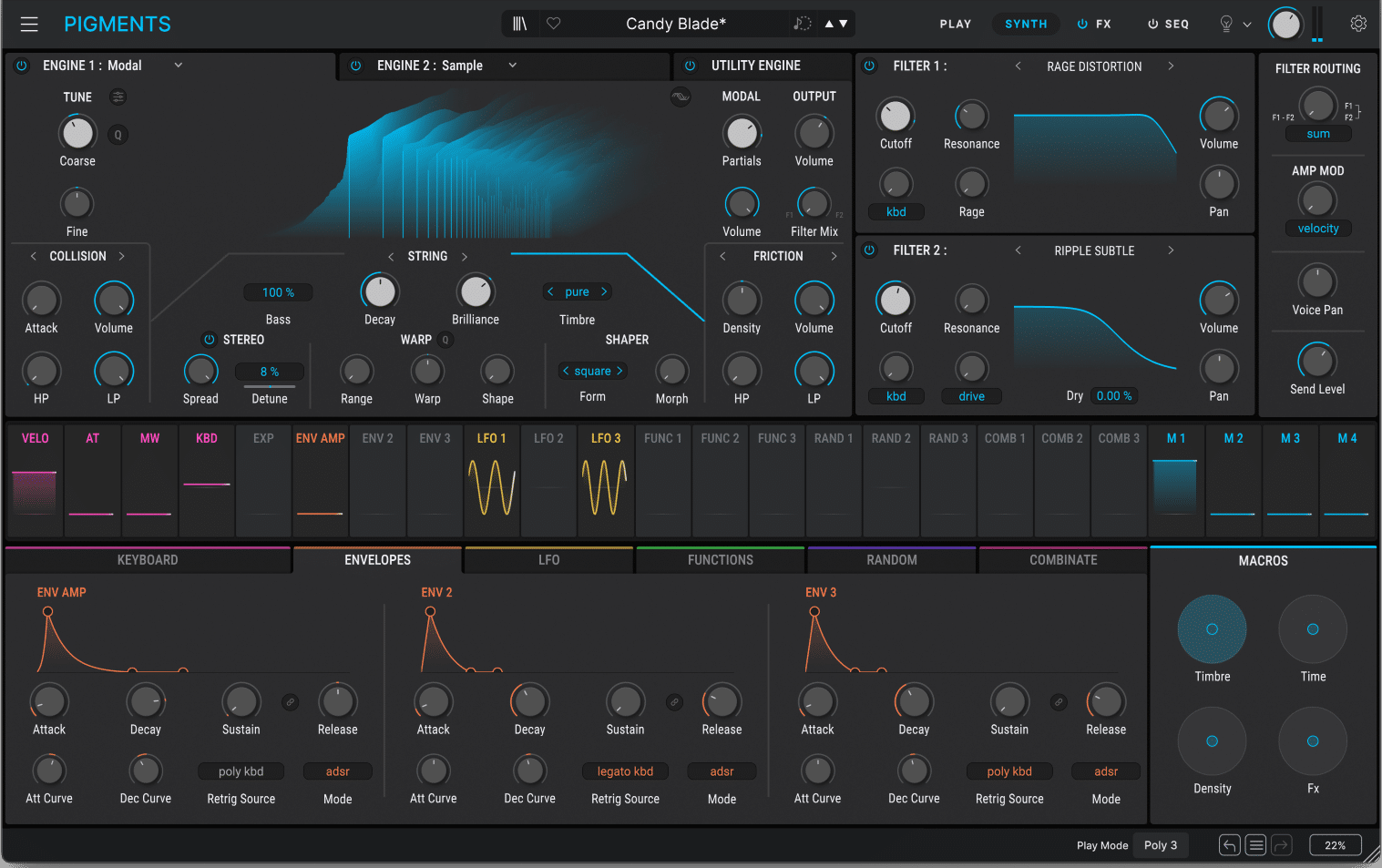Viewport: 1382px width, 868px height.
Task: Click the Timbre macro knob
Action: pos(1212,629)
